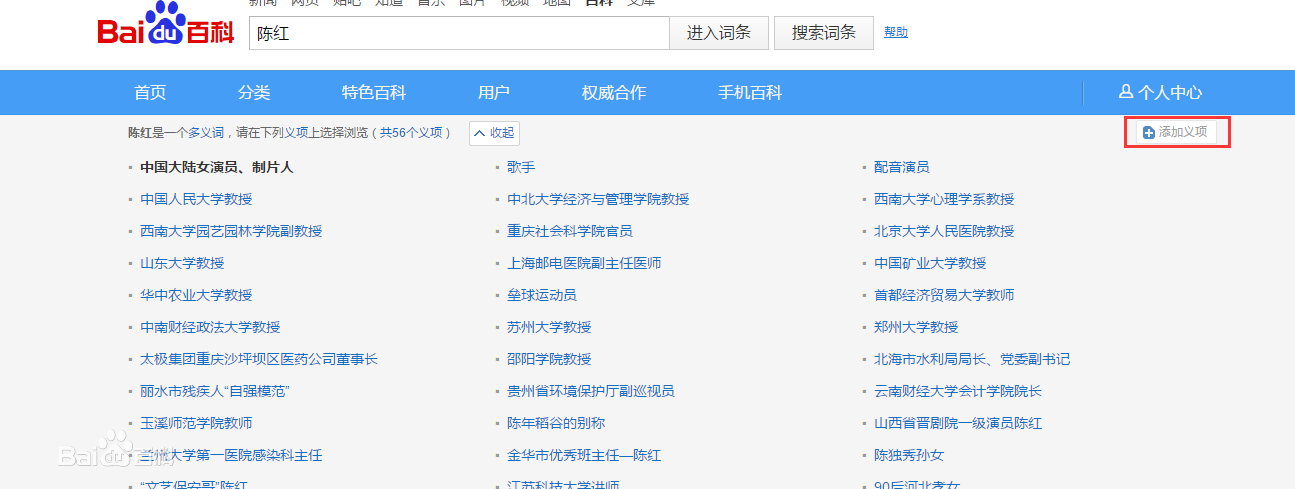Go to the 首页 nav tab
The image size is (1295, 489).
150,92
